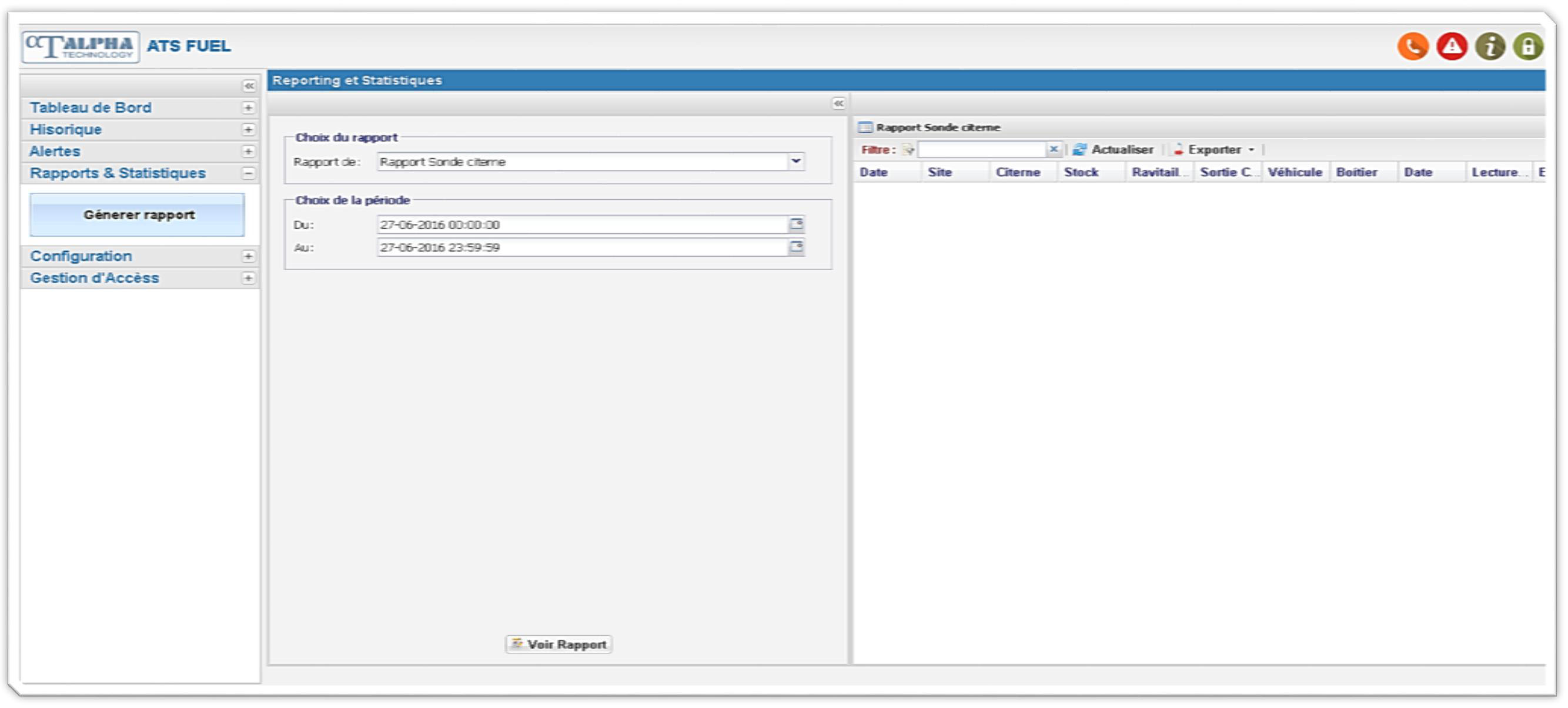The height and width of the screenshot is (708, 1568).
Task: Open the red warning alerts icon
Action: coord(1452,46)
